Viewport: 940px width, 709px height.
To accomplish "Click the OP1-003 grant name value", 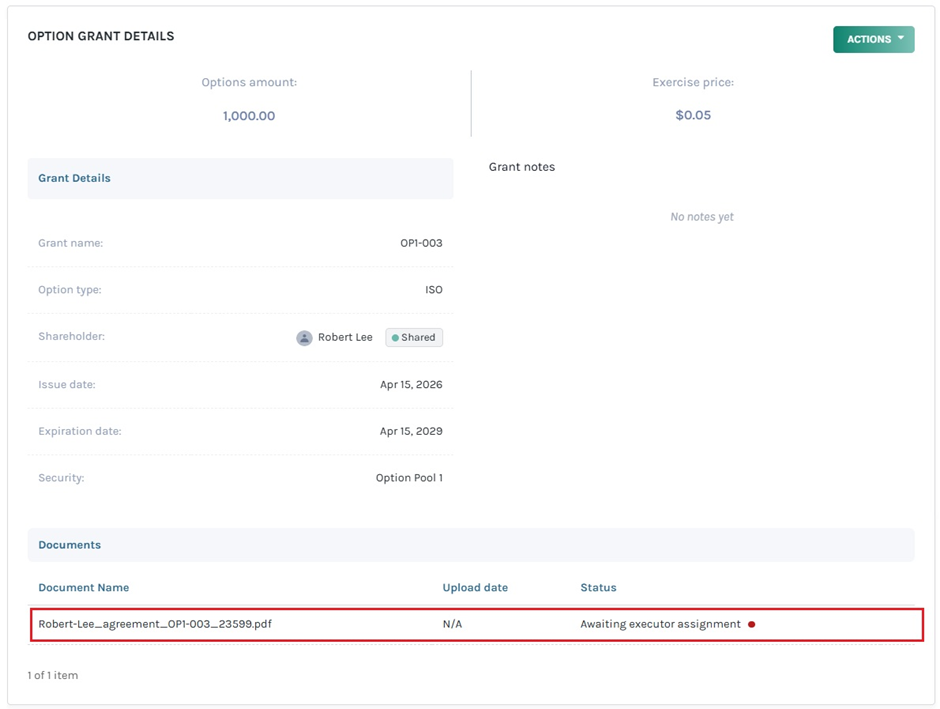I will click(421, 243).
